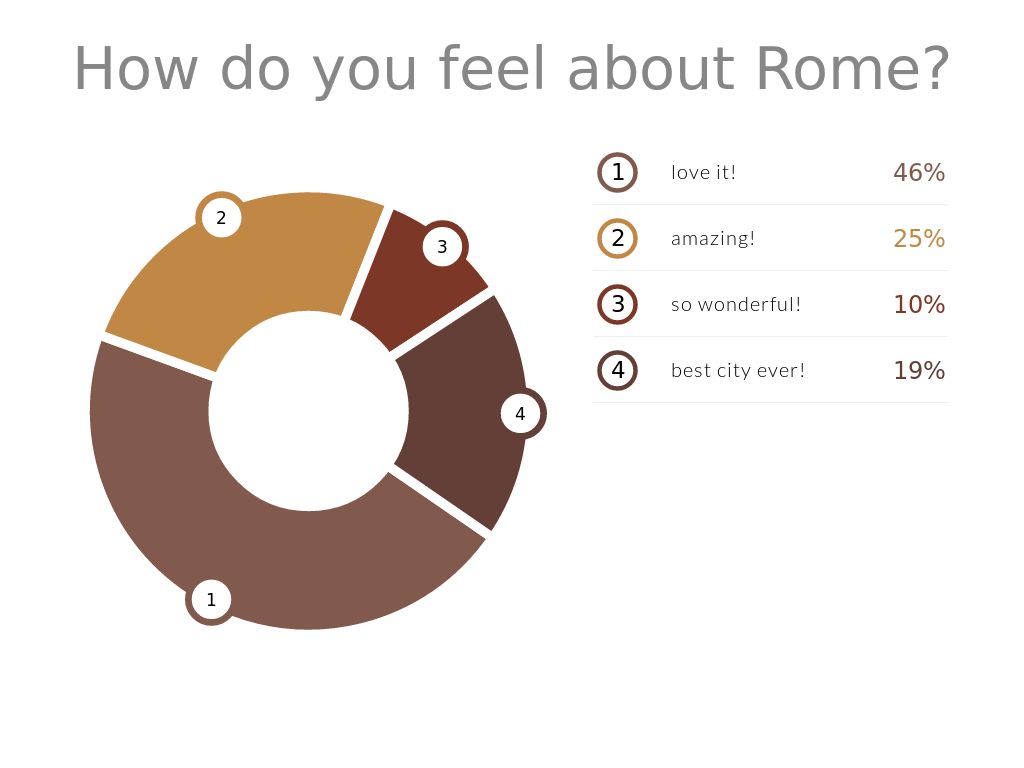
Task: Click the number 3 marker on the donut chart
Action: (x=442, y=246)
